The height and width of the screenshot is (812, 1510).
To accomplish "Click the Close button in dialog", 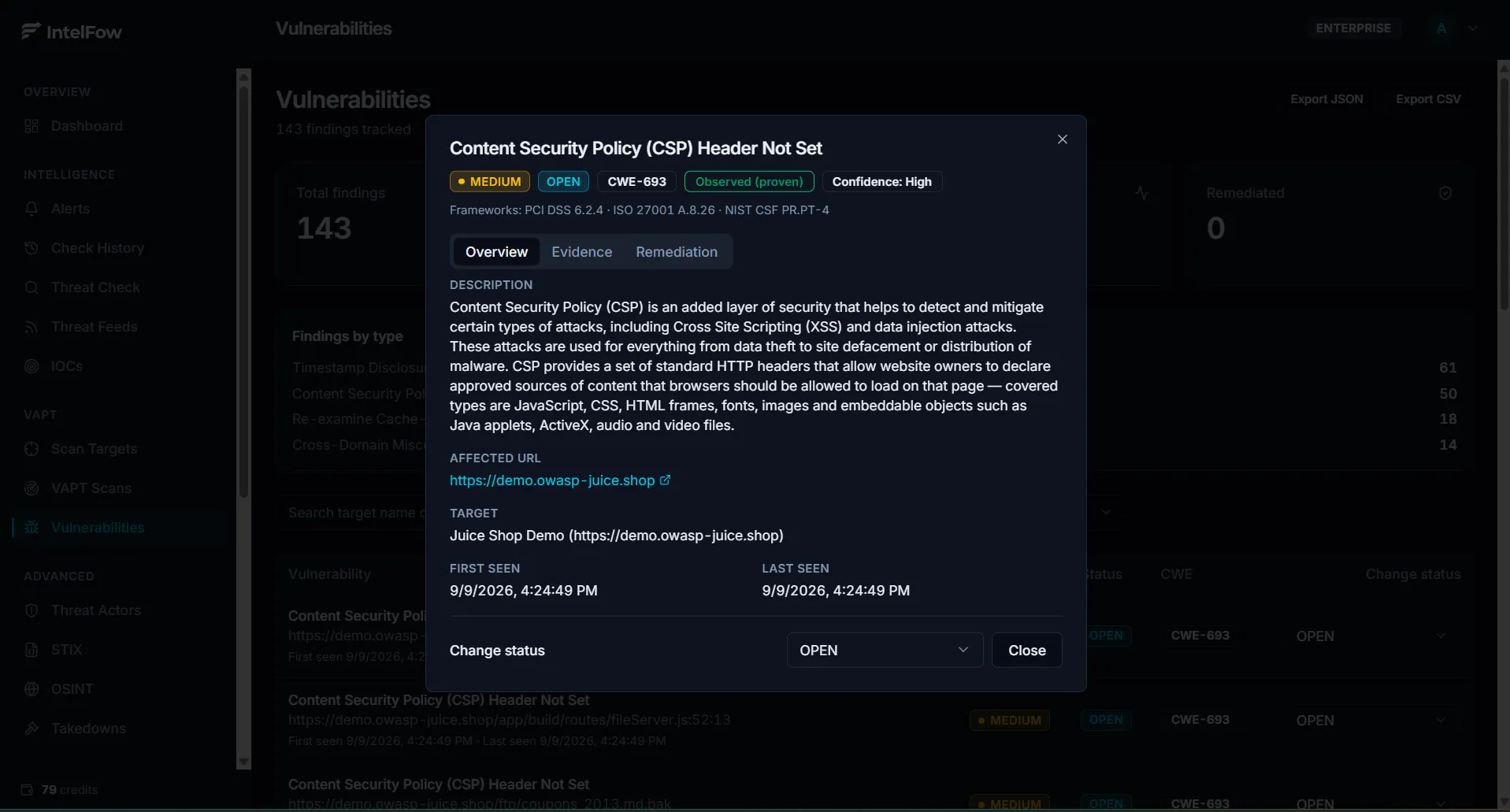I will point(1027,651).
